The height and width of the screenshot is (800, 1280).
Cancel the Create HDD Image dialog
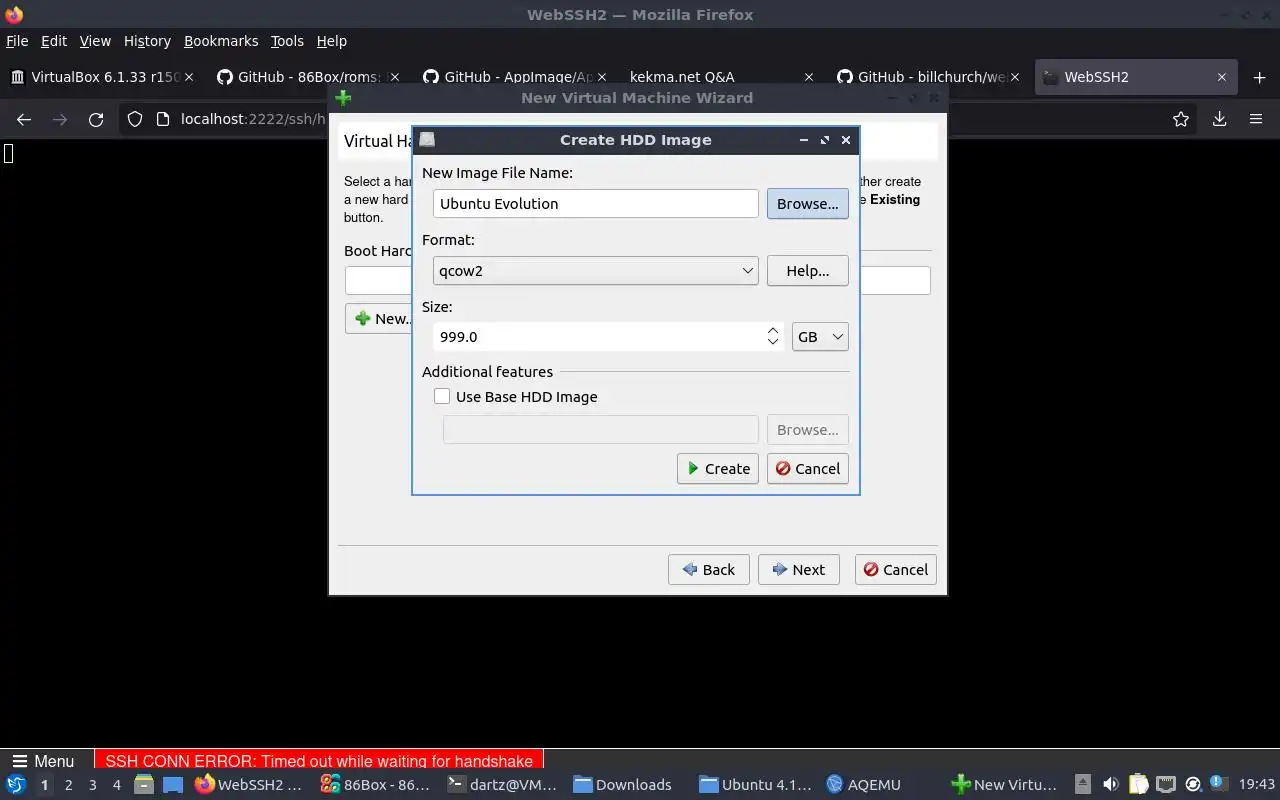coord(807,468)
